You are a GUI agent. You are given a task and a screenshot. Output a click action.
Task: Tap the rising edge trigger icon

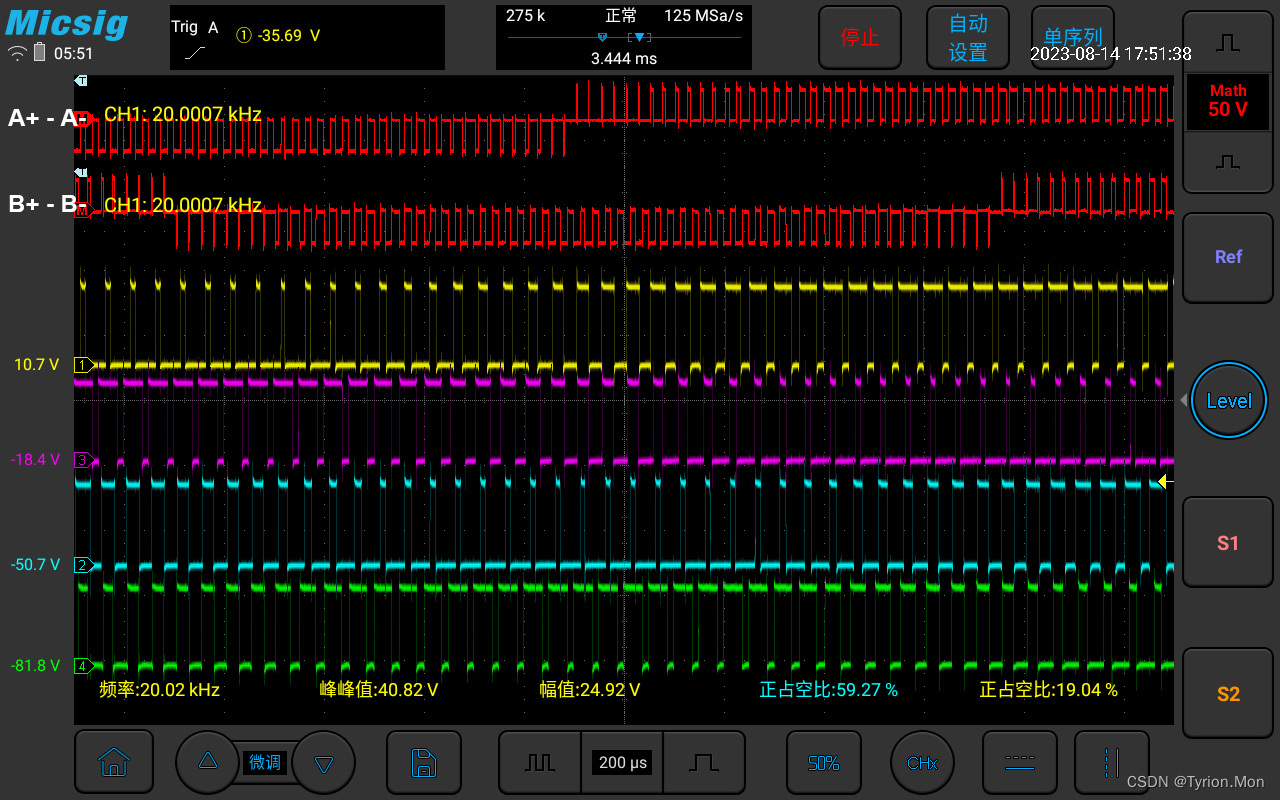pos(197,53)
